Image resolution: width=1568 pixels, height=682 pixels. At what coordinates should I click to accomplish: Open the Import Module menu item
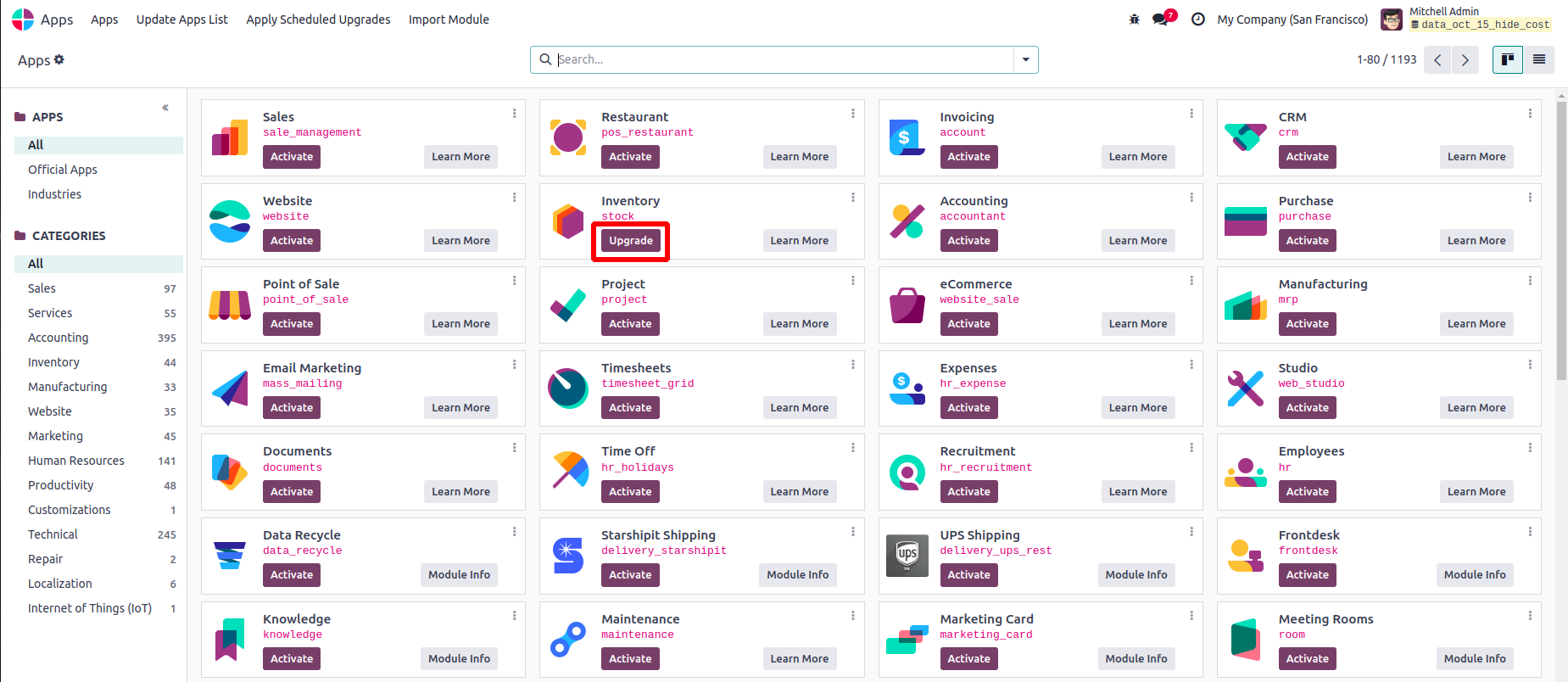click(x=449, y=20)
